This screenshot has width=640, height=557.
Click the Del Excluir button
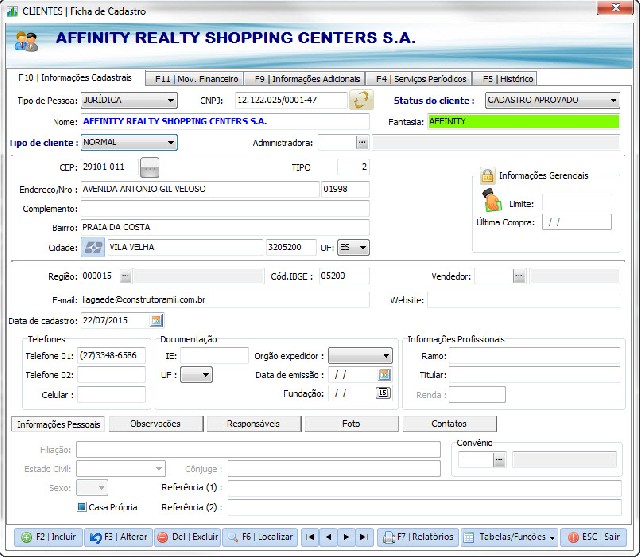point(187,537)
